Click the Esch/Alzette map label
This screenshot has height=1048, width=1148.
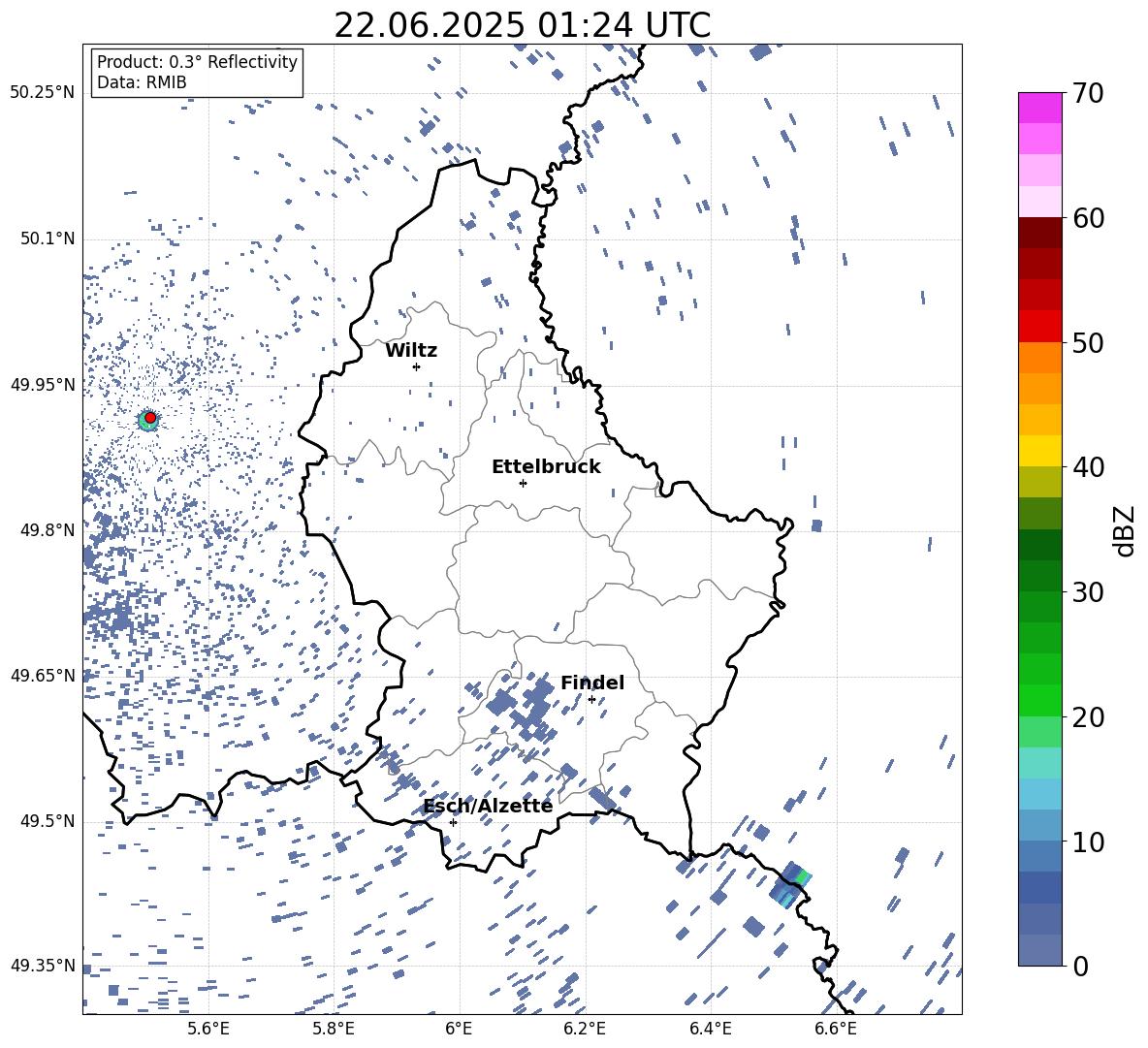click(x=488, y=806)
